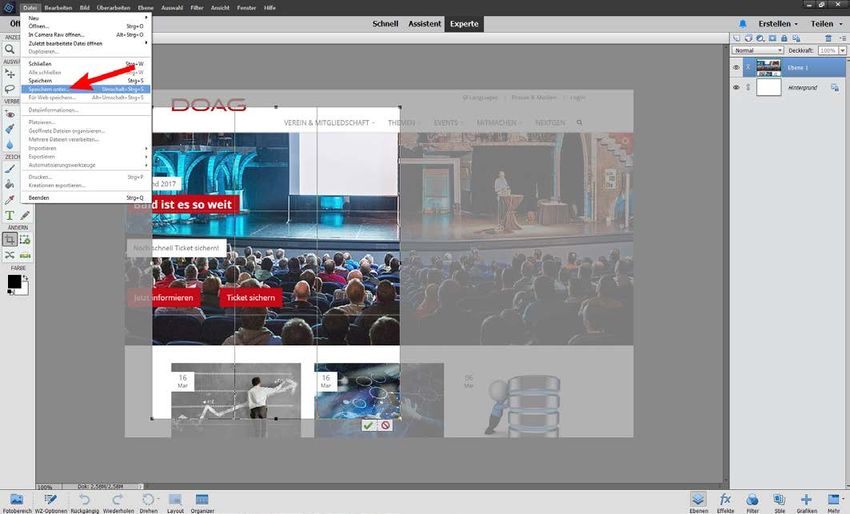Toggle visibility of Hintergrund layer
850x514 pixels.
tap(737, 88)
